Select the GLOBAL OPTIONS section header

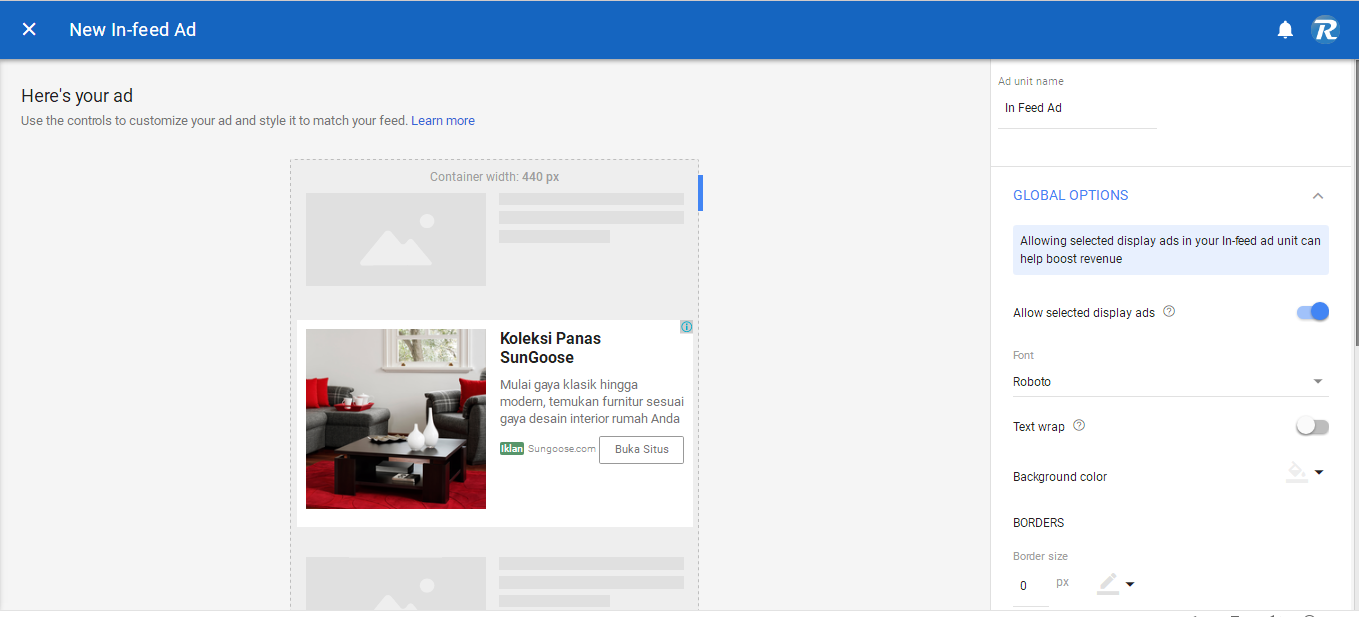[1070, 195]
